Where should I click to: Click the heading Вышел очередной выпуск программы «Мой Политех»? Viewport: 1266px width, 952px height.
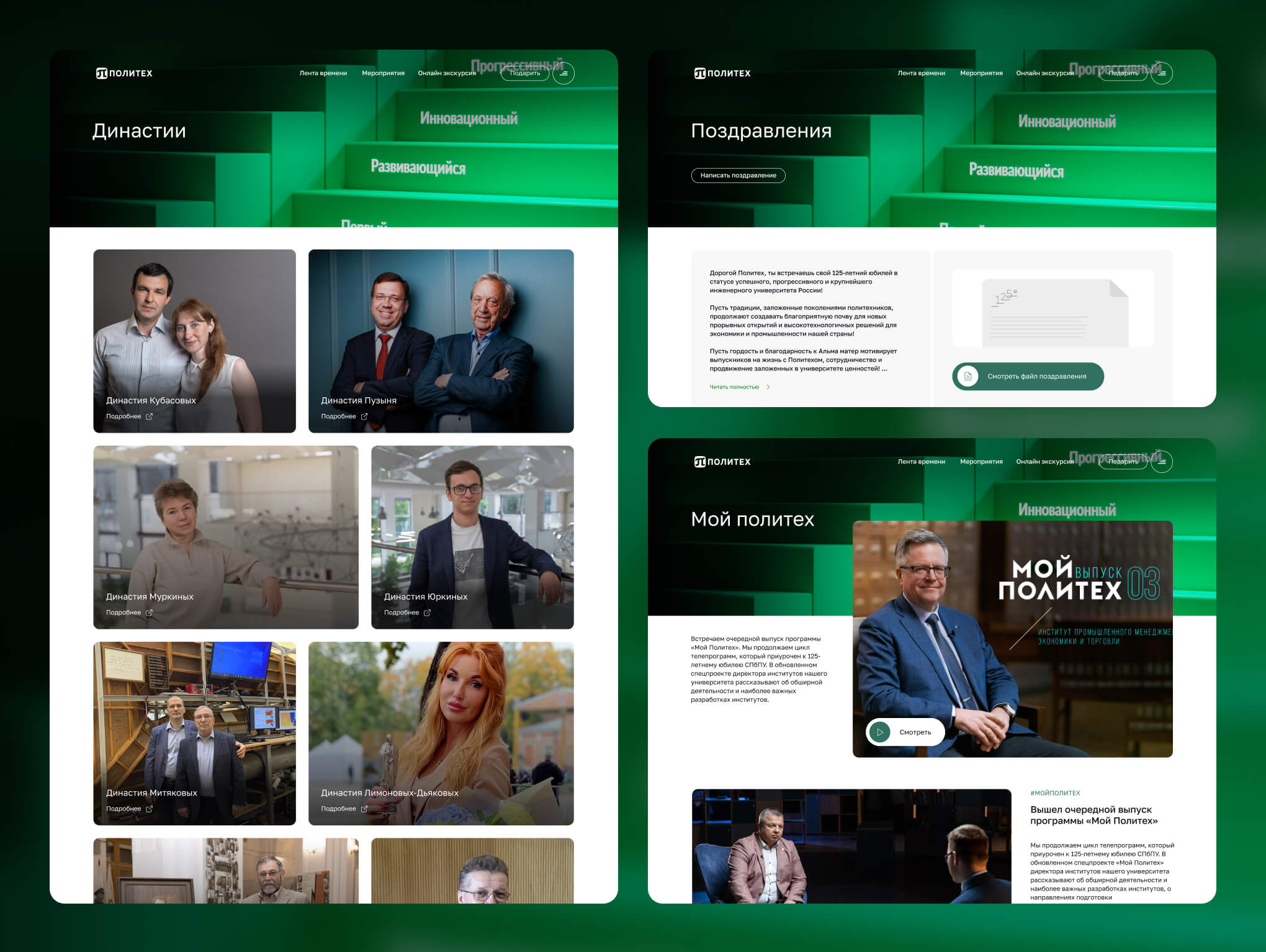[x=1093, y=815]
